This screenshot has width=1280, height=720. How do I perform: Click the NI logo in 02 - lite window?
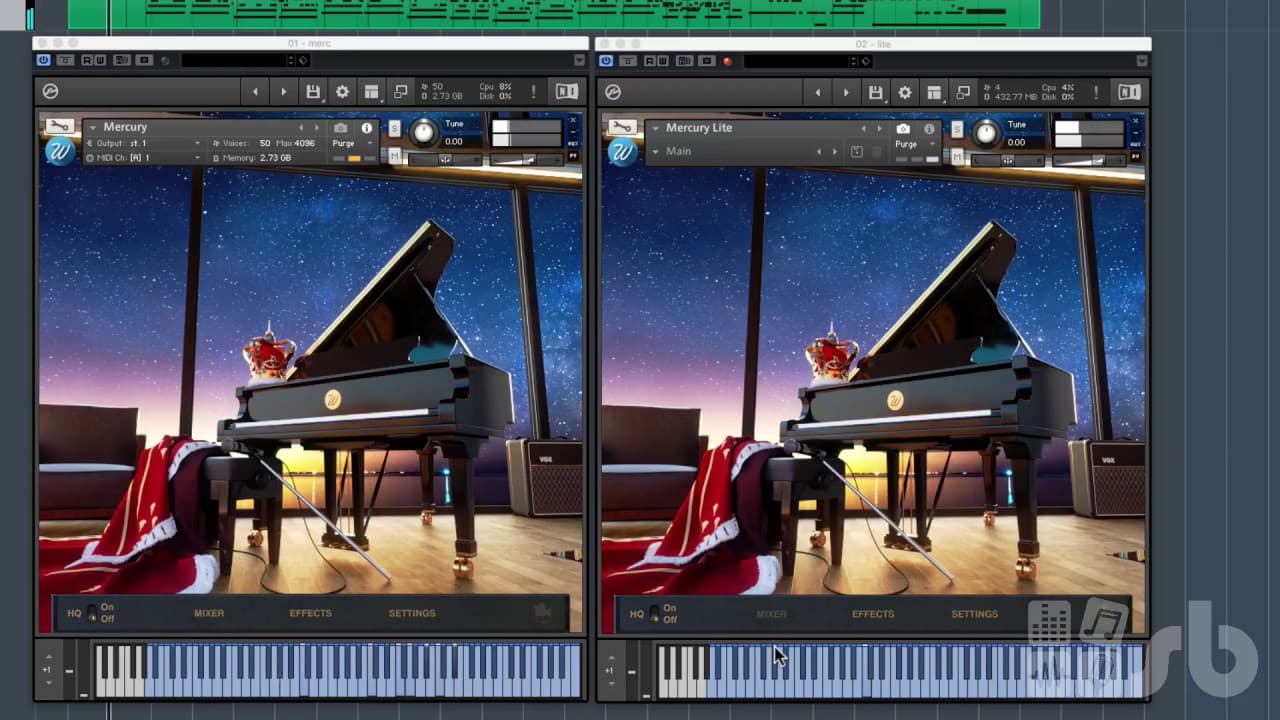point(1130,92)
